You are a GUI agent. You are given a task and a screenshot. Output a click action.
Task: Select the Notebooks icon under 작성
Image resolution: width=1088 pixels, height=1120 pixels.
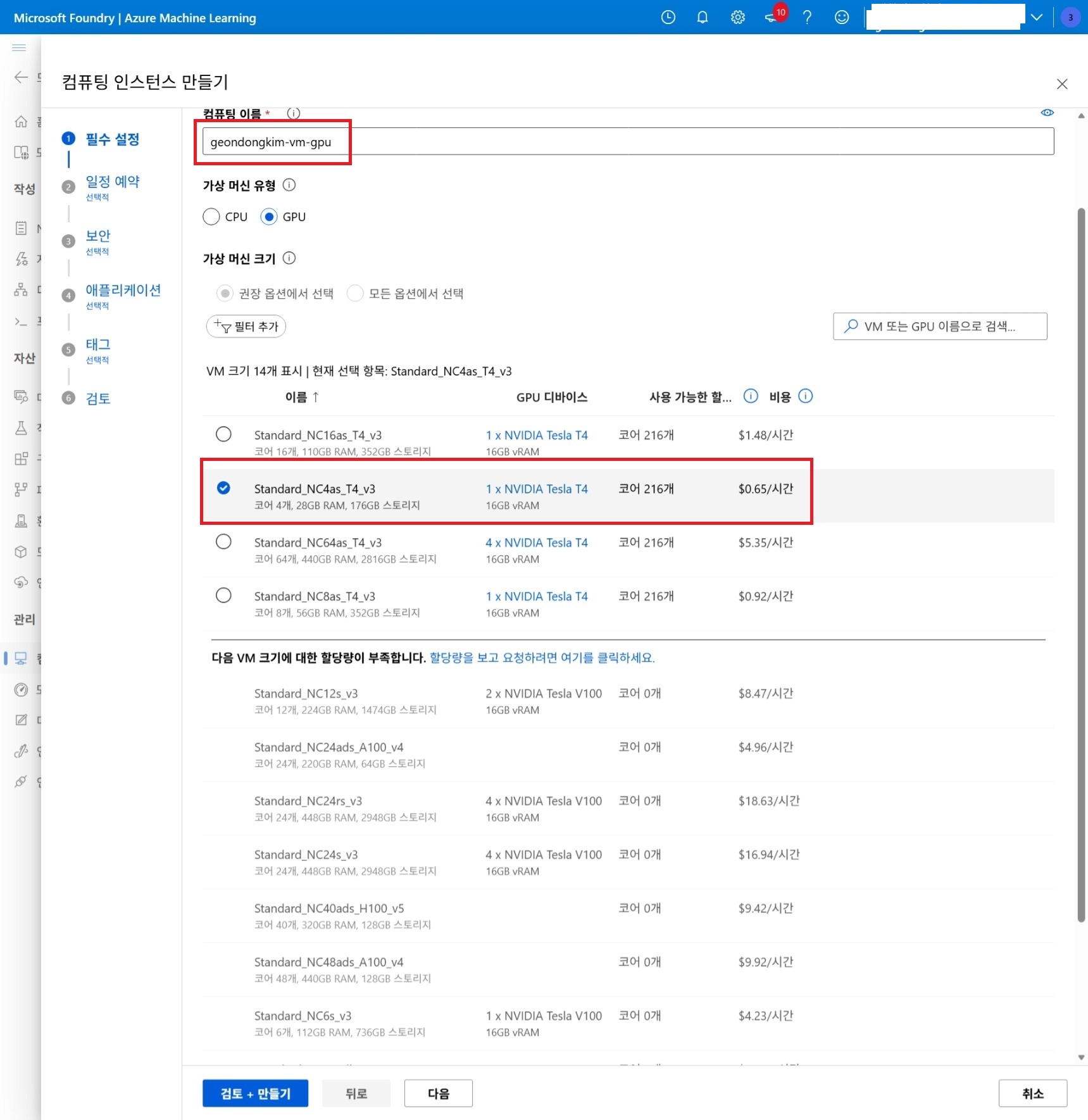(x=21, y=228)
